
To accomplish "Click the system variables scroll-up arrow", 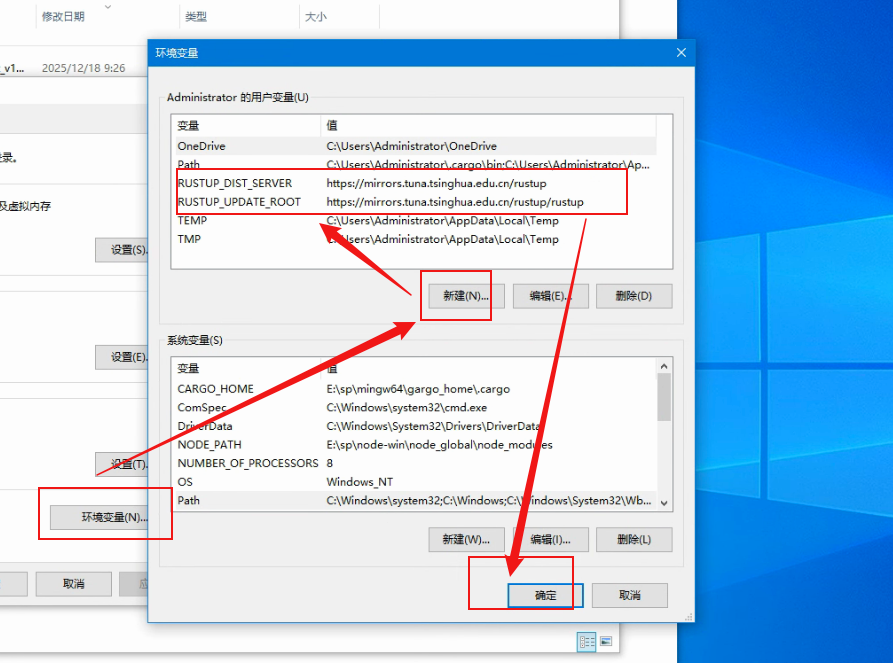I will [664, 366].
